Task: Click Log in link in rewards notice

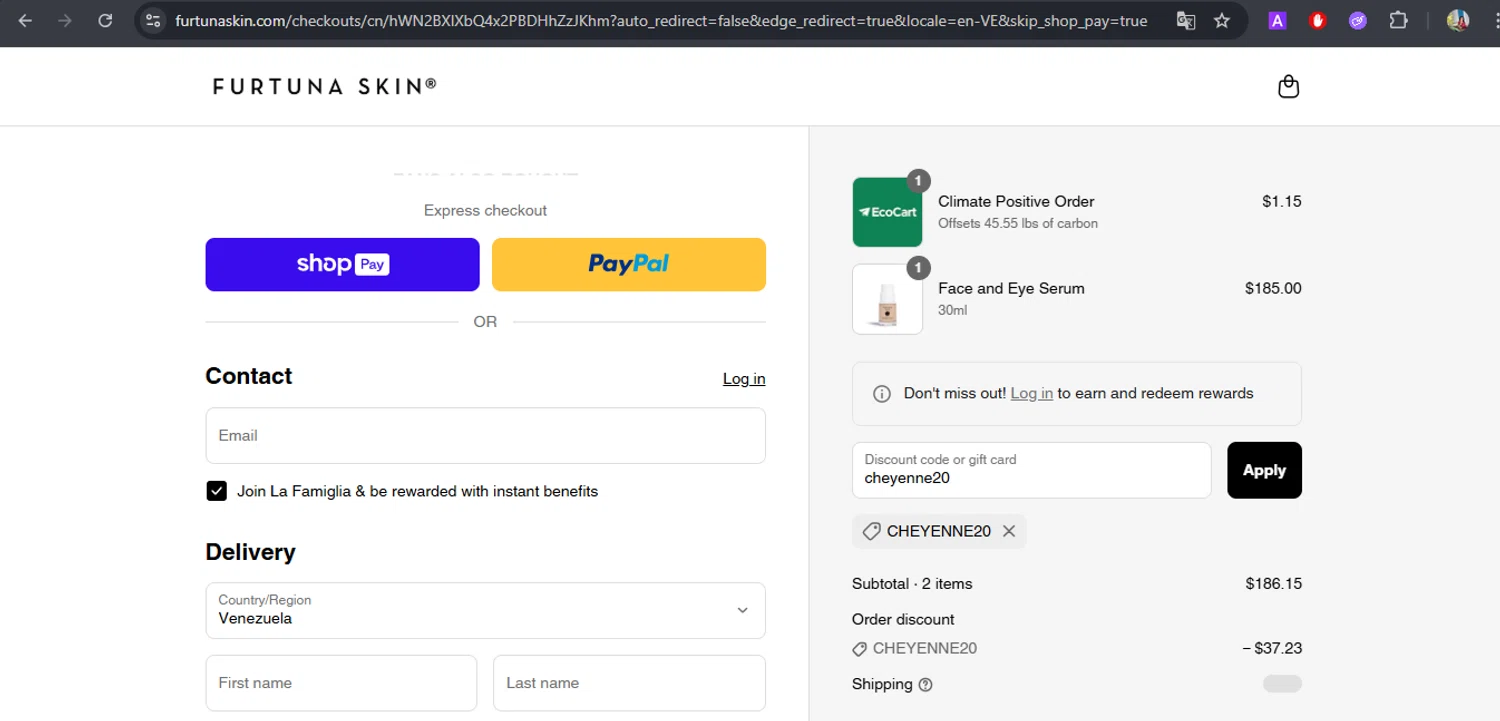Action: pos(1031,393)
